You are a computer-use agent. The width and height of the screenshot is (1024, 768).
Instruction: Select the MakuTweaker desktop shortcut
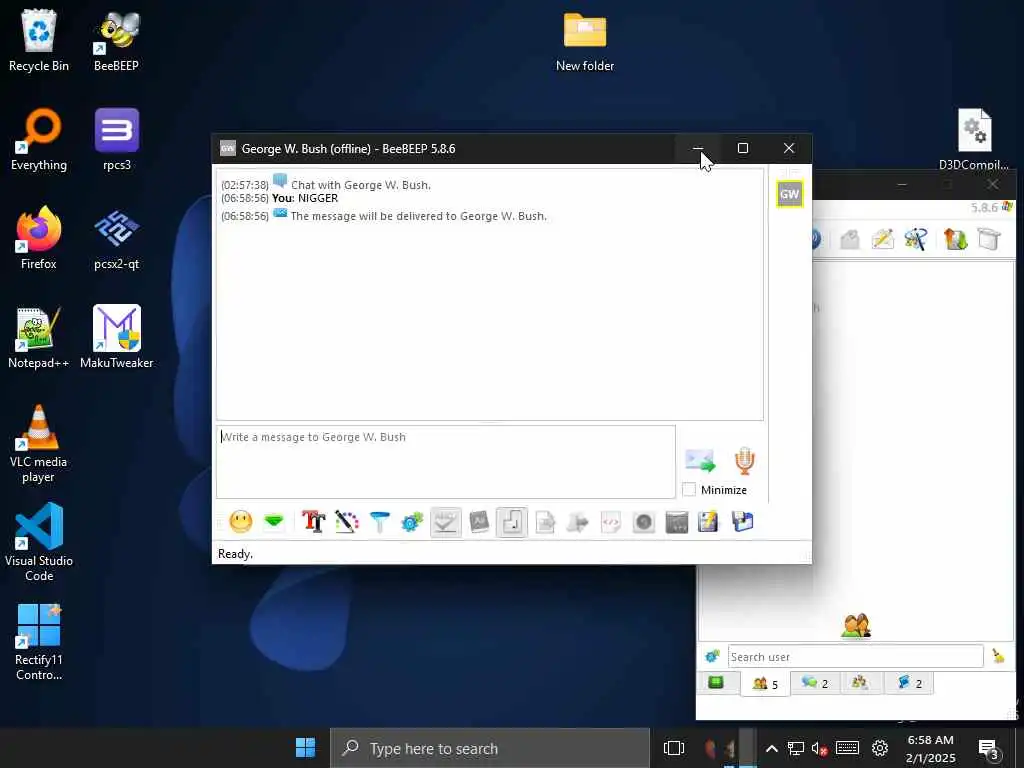click(x=116, y=338)
